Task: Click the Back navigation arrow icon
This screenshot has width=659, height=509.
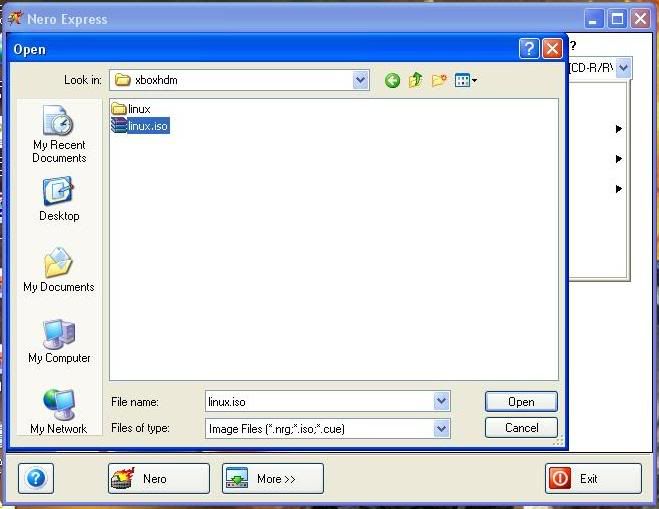Action: coord(392,81)
